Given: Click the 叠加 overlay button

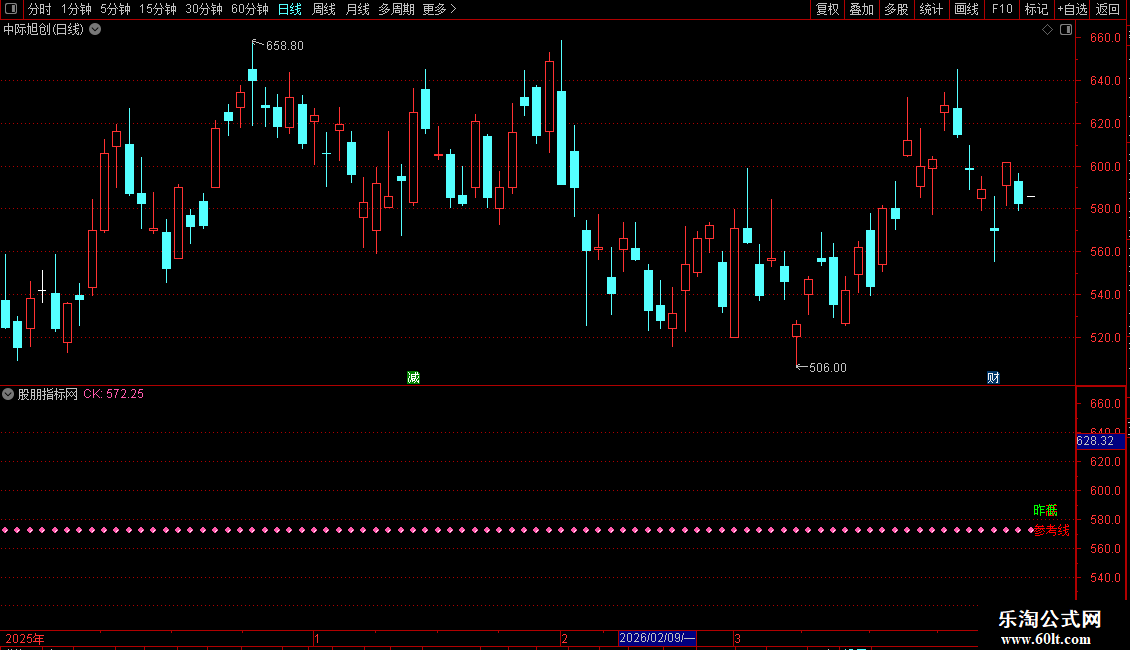Looking at the screenshot, I should tap(862, 9).
